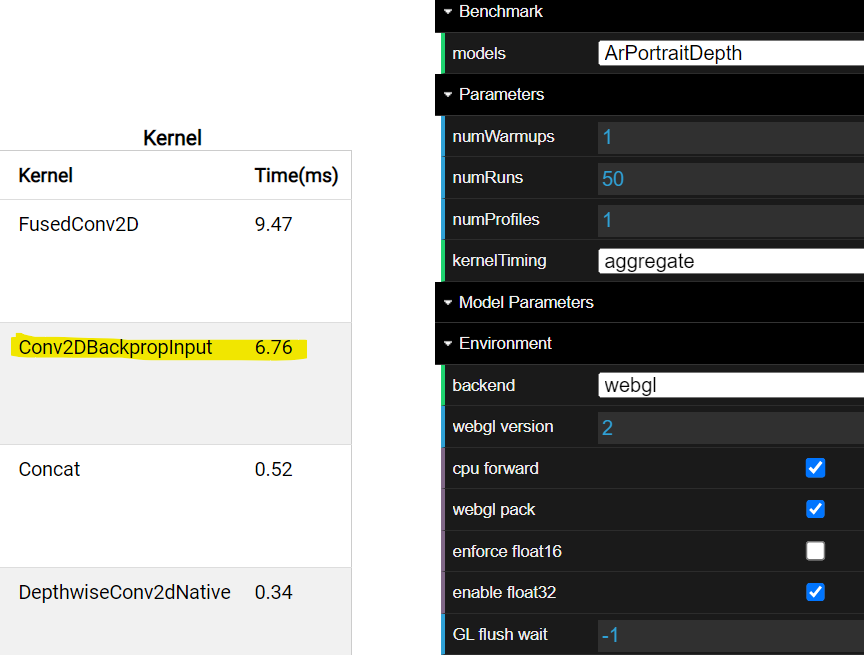Toggle the enable float32 checkbox

tap(815, 592)
